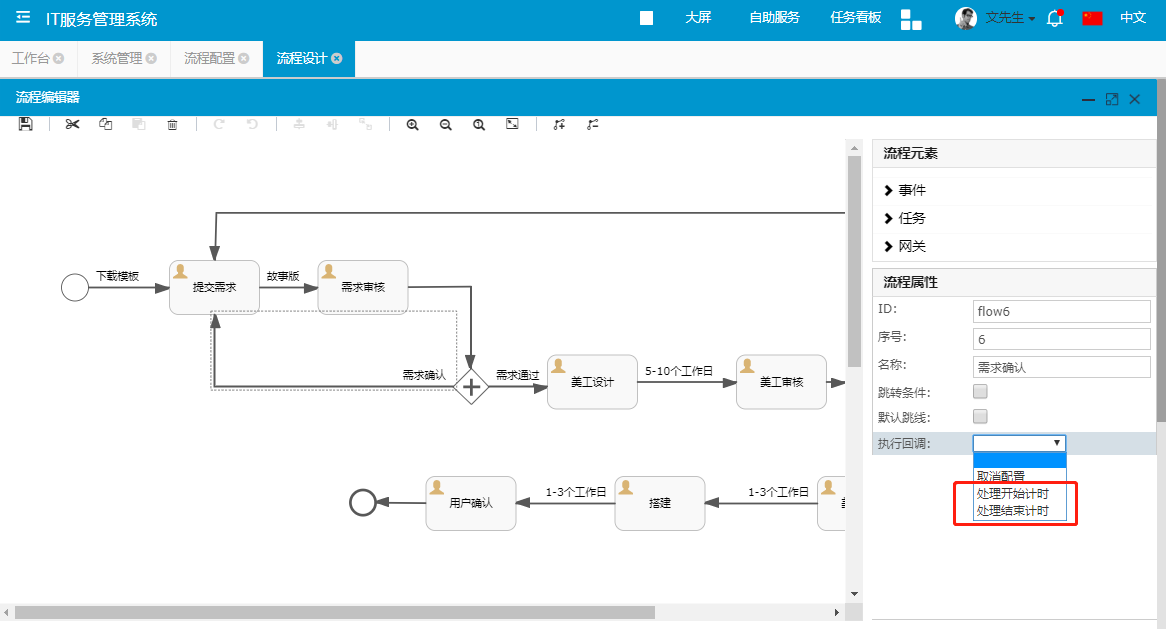Click the save diagram icon
Viewport: 1166px width, 629px height.
click(x=26, y=124)
